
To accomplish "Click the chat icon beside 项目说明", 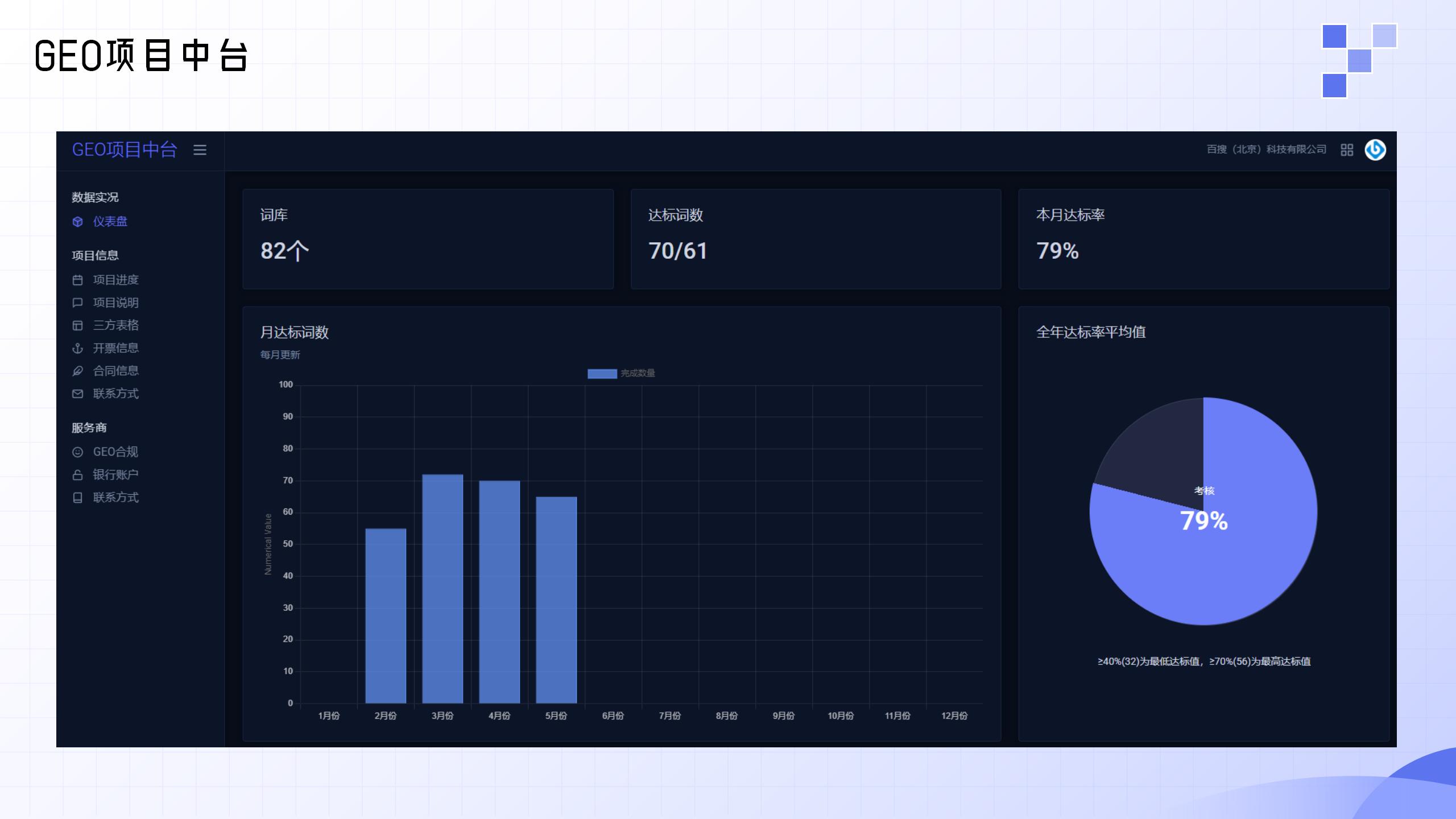I will [x=78, y=303].
